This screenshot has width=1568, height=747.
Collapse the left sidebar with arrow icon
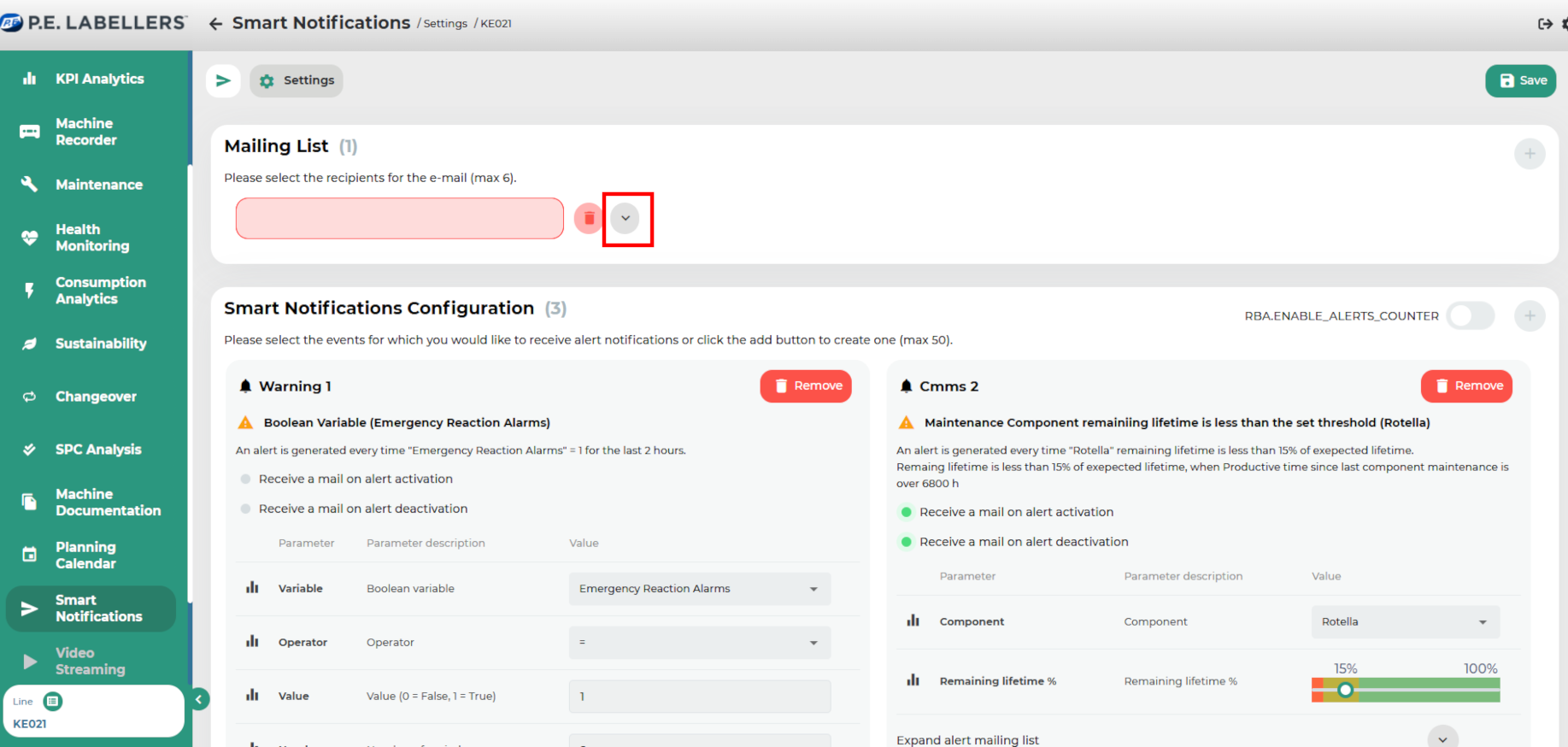[199, 699]
